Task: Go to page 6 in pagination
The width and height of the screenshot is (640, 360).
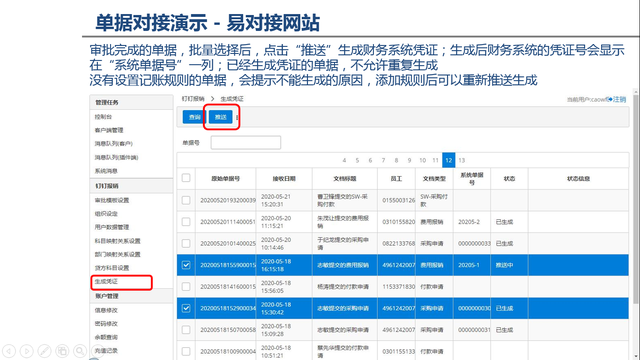Action: click(370, 160)
